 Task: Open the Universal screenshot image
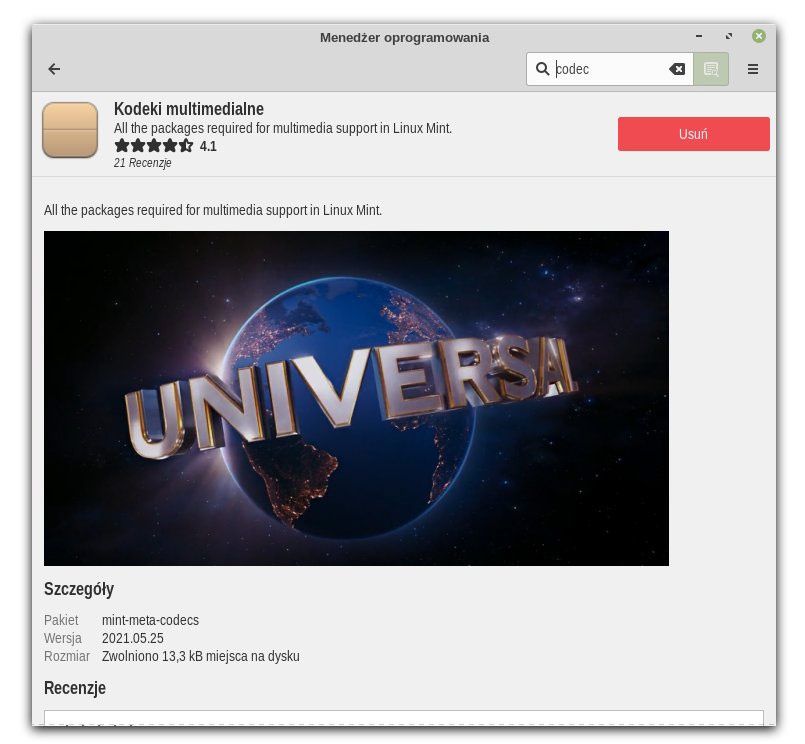[x=356, y=398]
